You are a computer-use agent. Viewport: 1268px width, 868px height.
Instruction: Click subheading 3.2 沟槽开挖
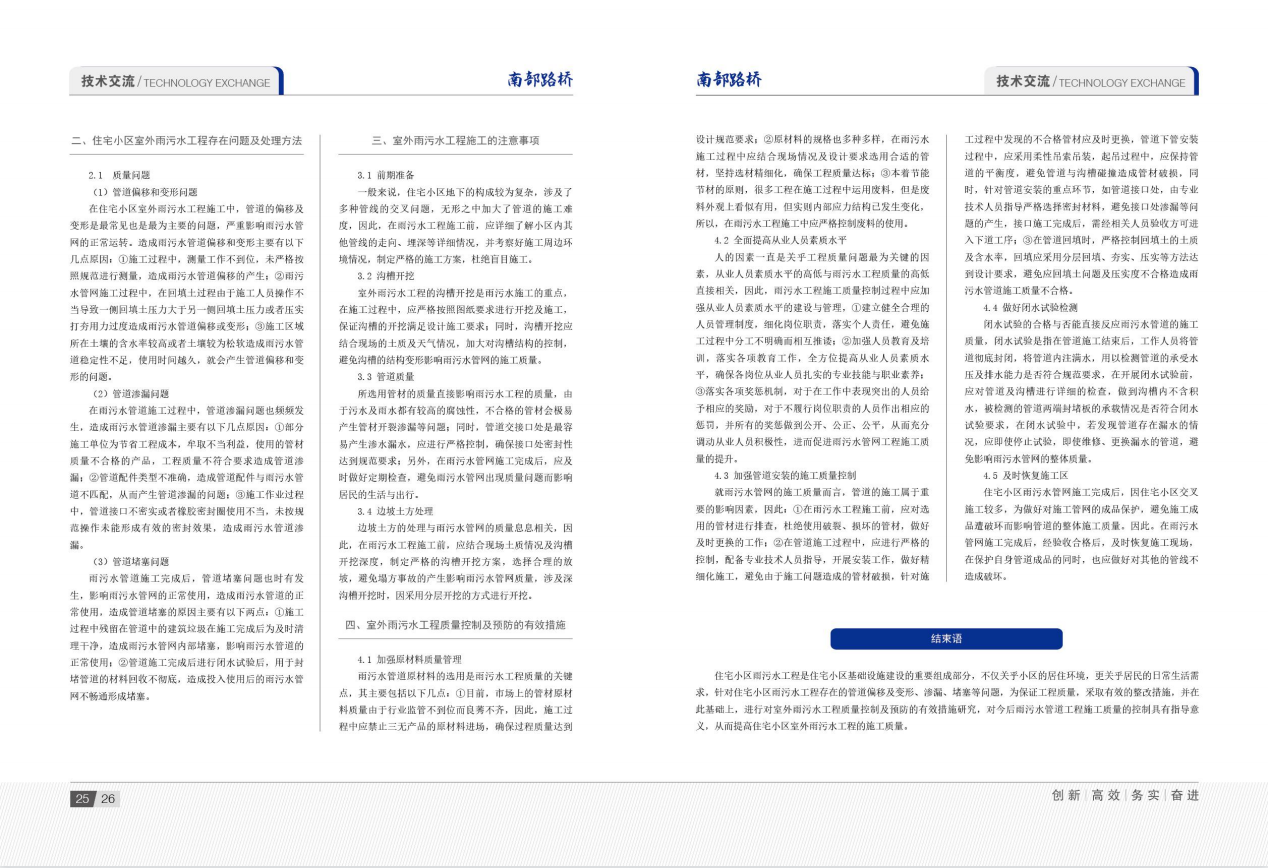pyautogui.click(x=386, y=275)
